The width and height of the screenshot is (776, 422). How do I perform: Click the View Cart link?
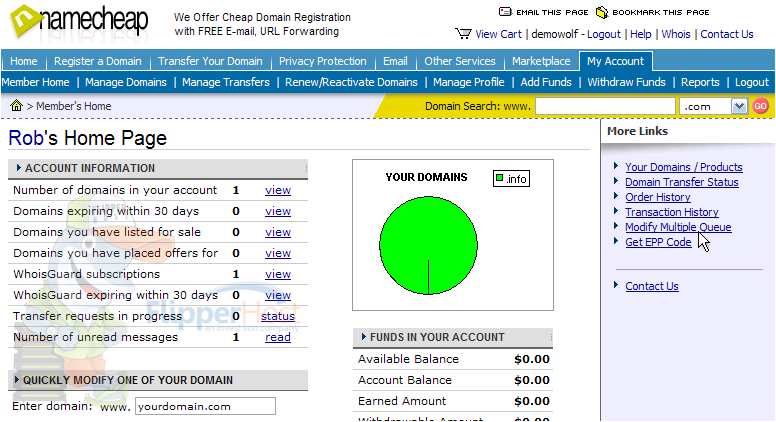pos(498,34)
